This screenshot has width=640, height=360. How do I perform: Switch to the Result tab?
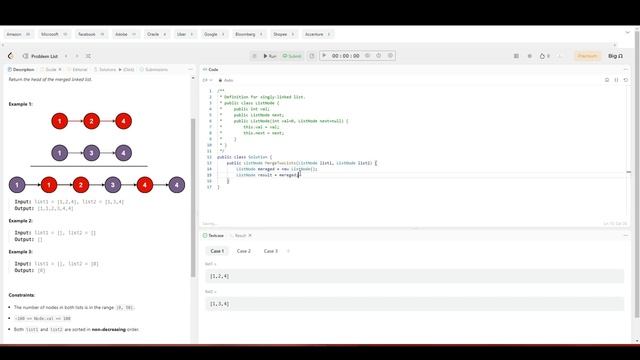pyautogui.click(x=238, y=236)
